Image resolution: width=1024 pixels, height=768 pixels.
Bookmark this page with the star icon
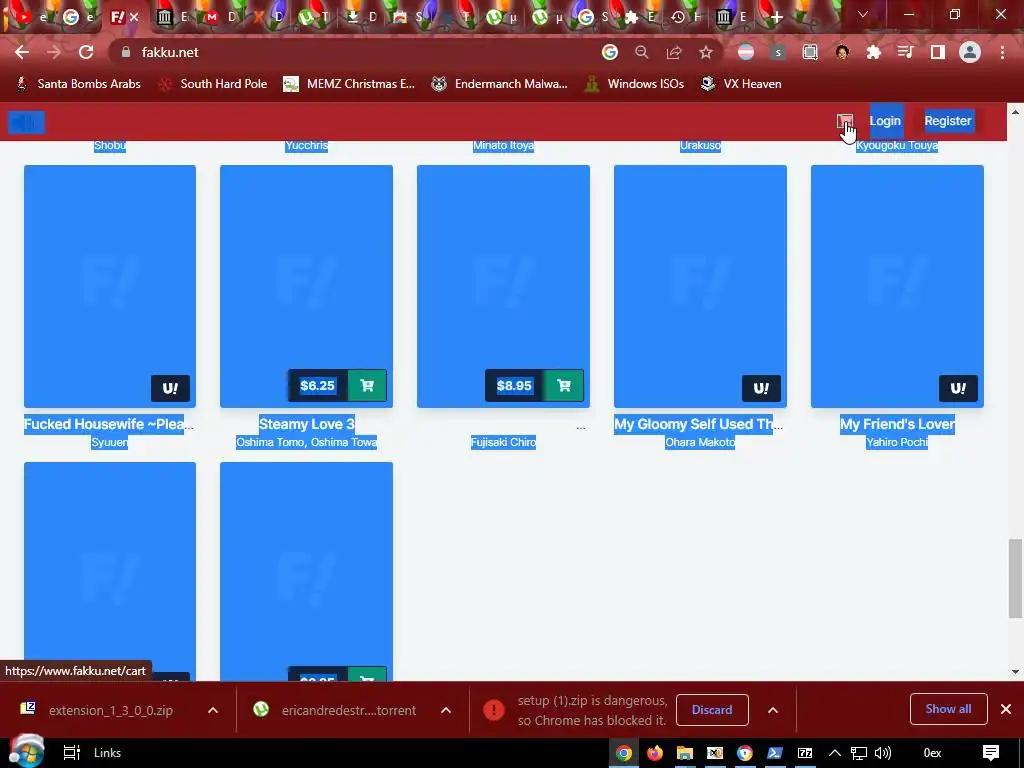(x=706, y=52)
